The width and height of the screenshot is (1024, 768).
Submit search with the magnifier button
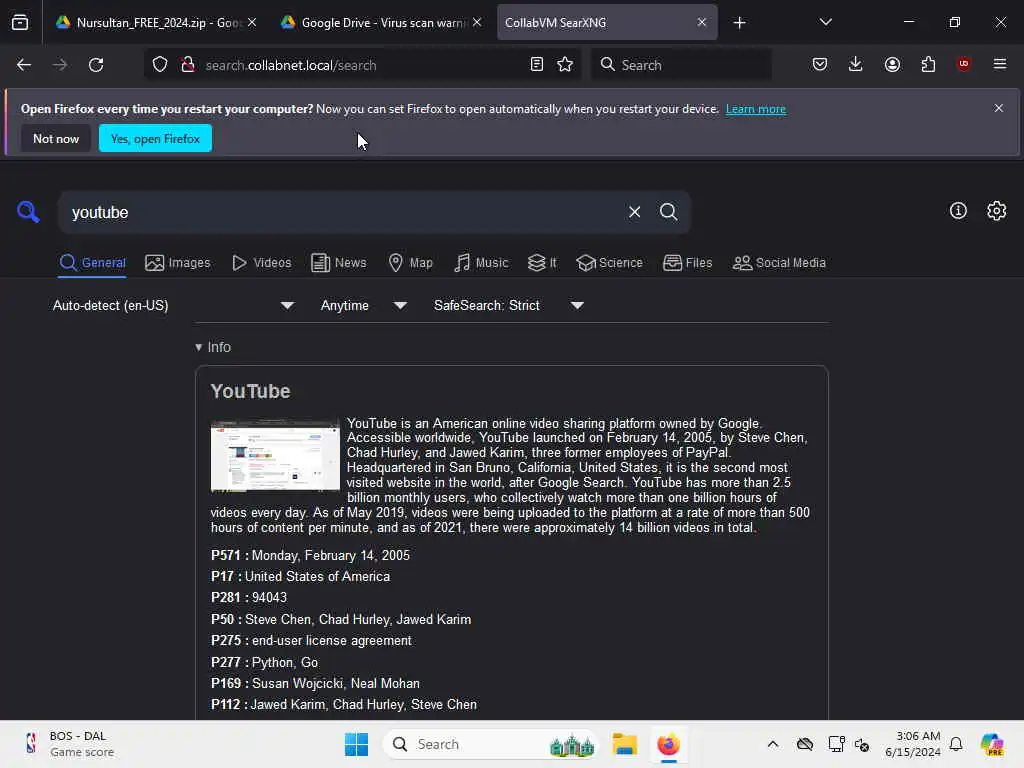[x=668, y=212]
